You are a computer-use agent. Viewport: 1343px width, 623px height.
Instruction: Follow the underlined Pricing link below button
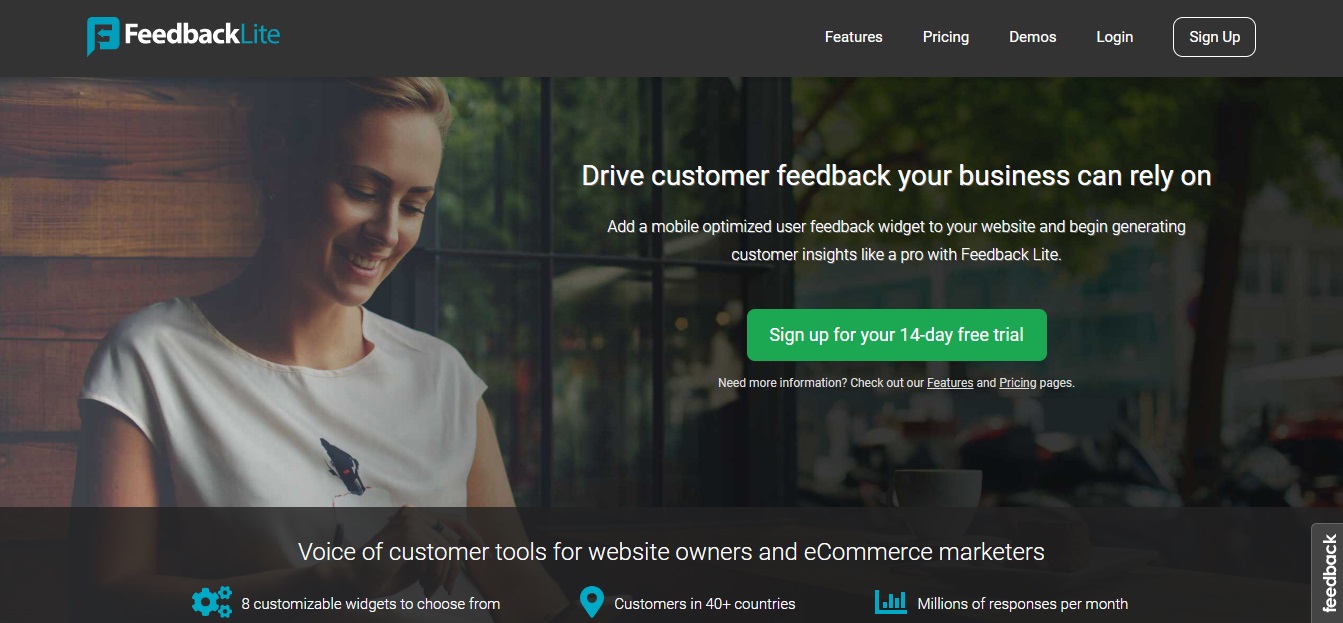pyautogui.click(x=1018, y=383)
